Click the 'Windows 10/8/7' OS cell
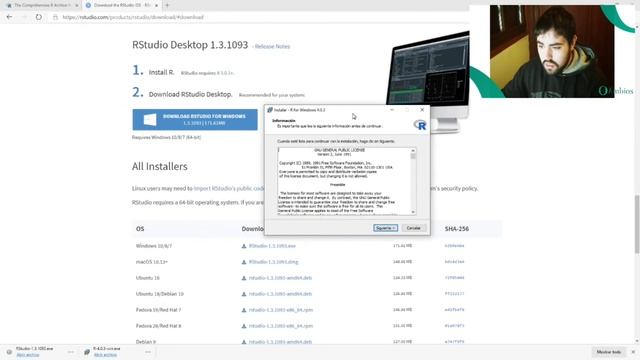Screen dimensions: 640x360 pos(154,246)
